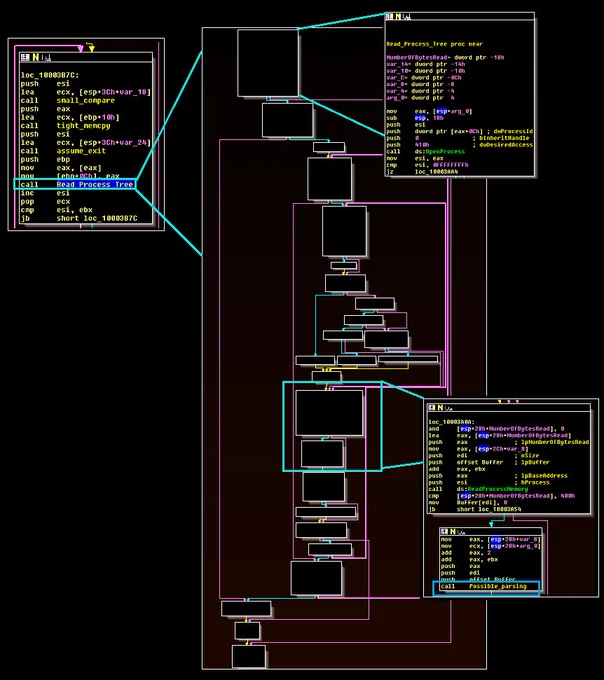The width and height of the screenshot is (604, 680).
Task: Click the 'push 0' line commented bInheritHandle
Action: point(458,138)
